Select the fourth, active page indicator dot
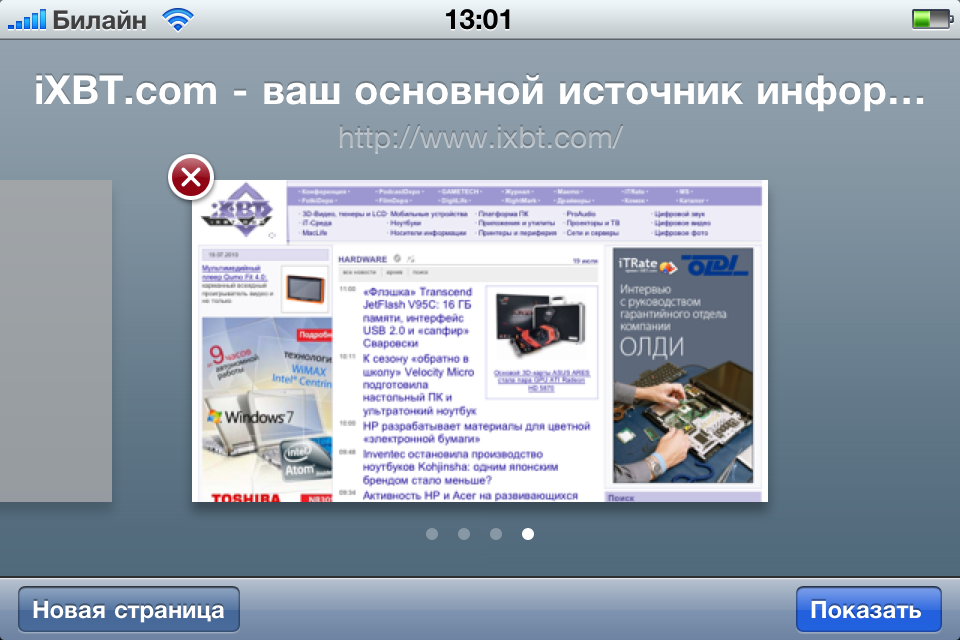This screenshot has width=960, height=640. click(528, 534)
